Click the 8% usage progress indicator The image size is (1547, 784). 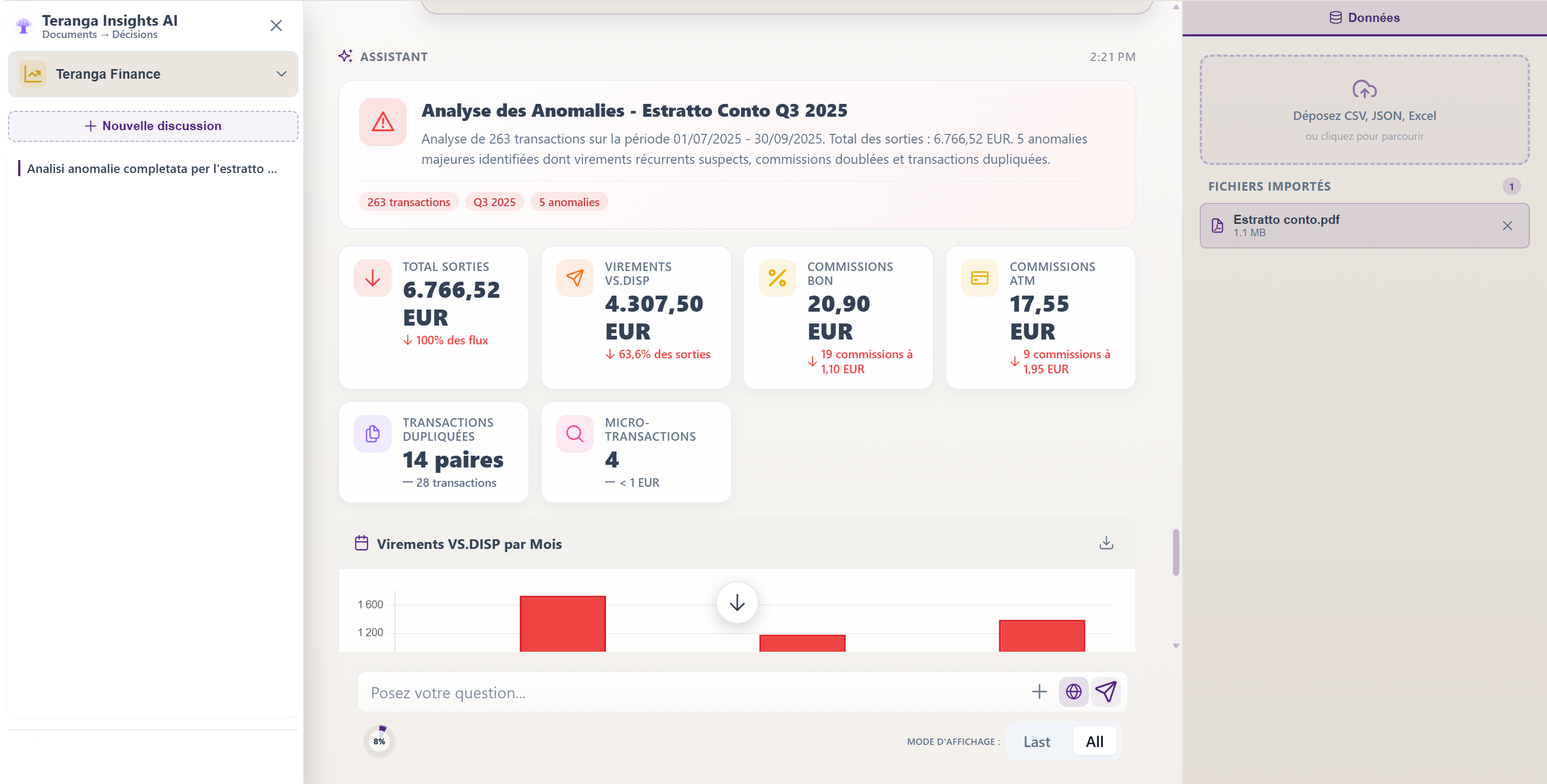379,741
